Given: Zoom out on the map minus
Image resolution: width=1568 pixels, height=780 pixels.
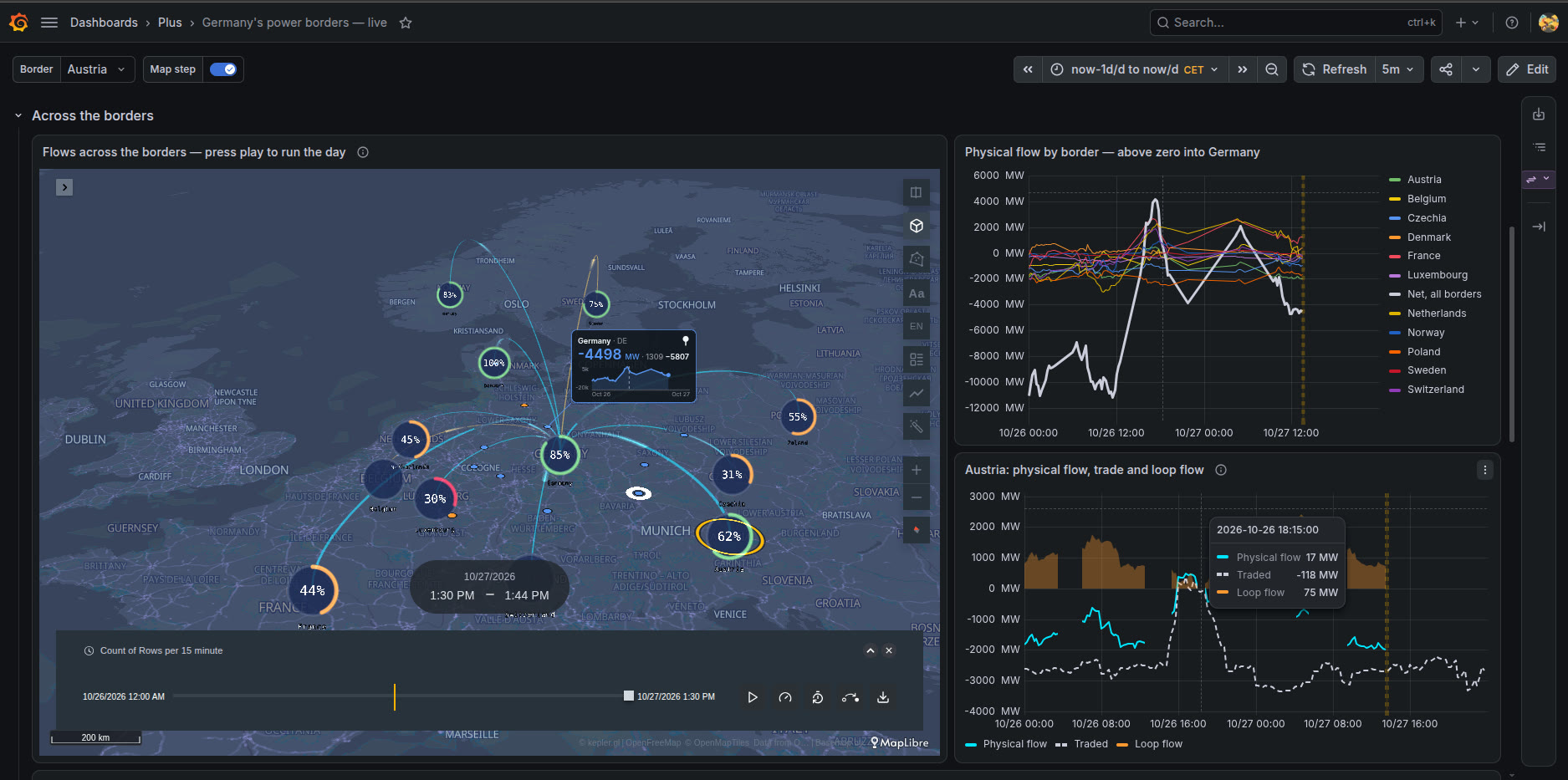Looking at the screenshot, I should pos(917,497).
